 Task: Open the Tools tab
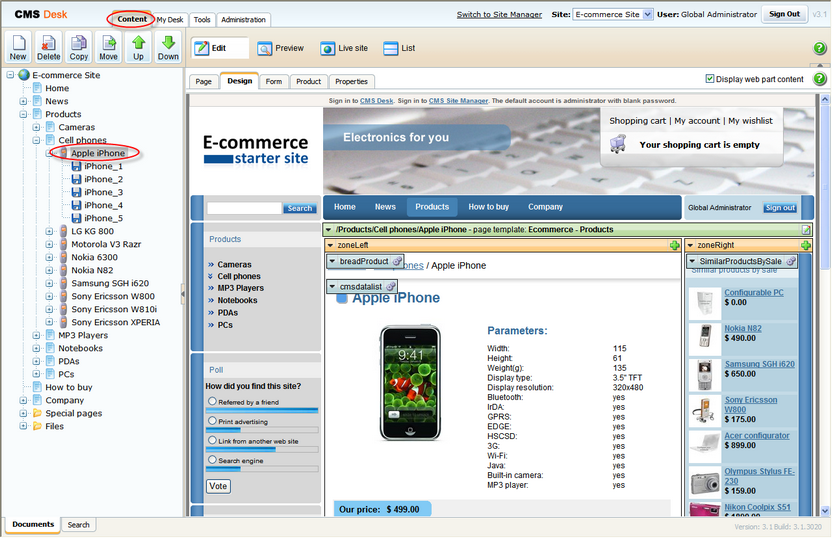click(202, 20)
